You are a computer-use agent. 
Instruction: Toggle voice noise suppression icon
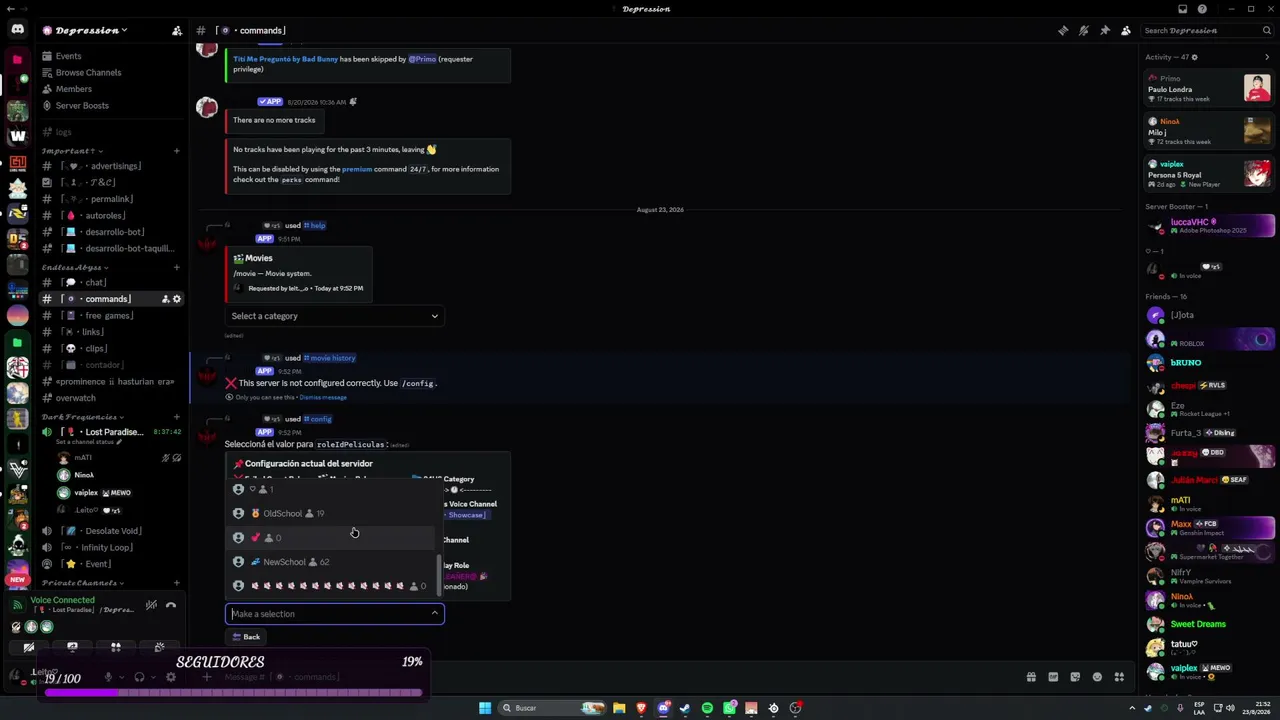coord(151,604)
